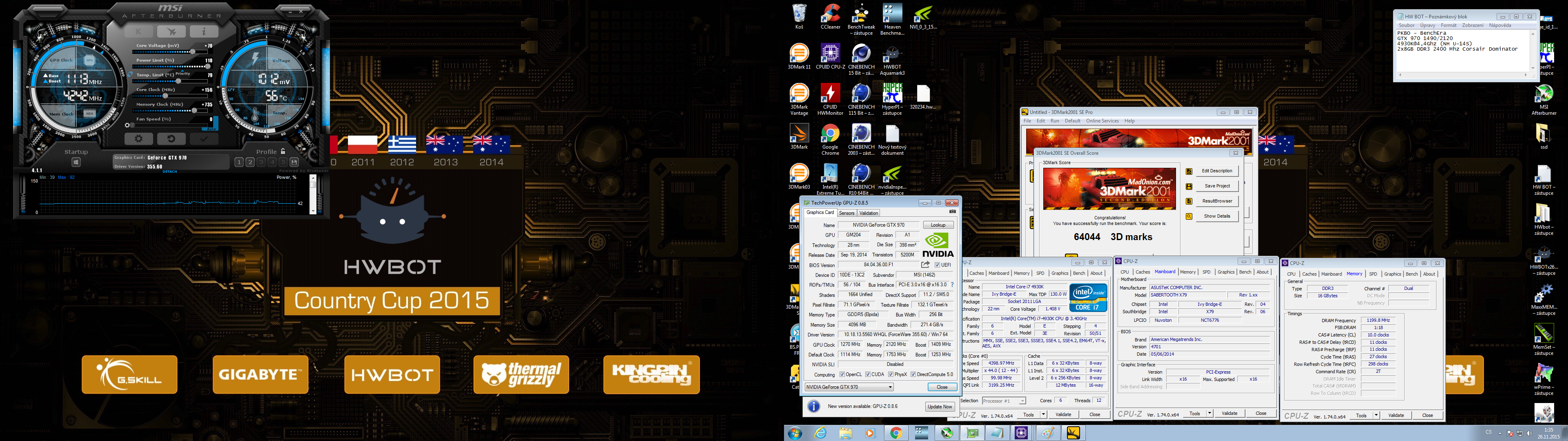Click Validate in CPU-Z Memory window

(1396, 415)
